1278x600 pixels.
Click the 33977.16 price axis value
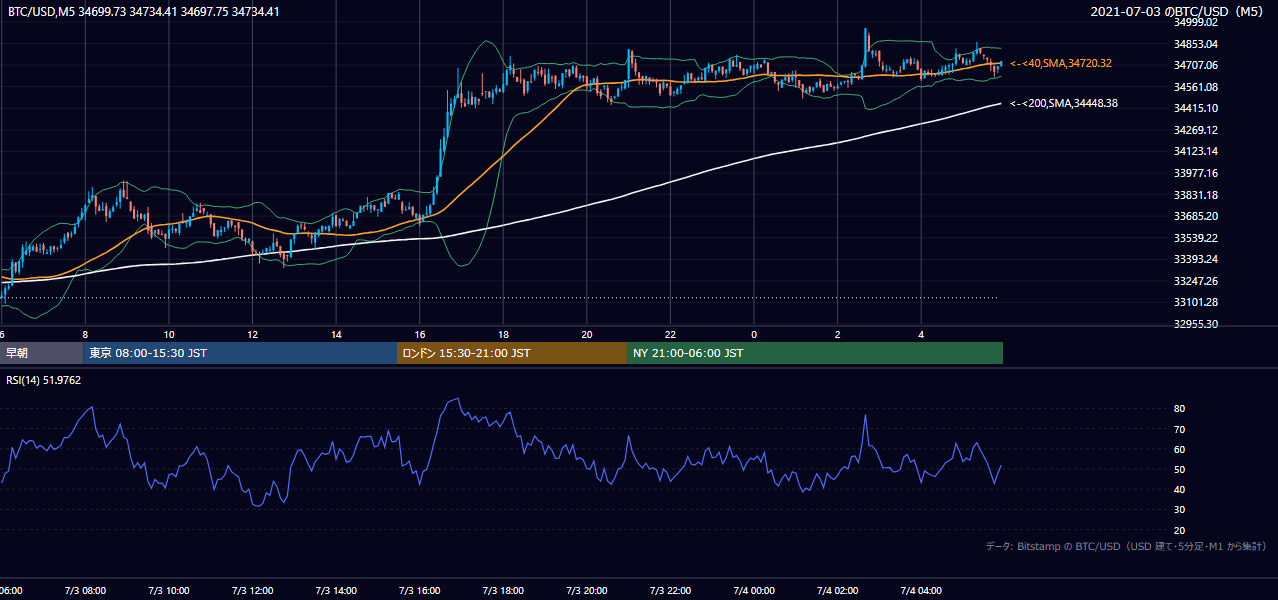click(x=1196, y=173)
